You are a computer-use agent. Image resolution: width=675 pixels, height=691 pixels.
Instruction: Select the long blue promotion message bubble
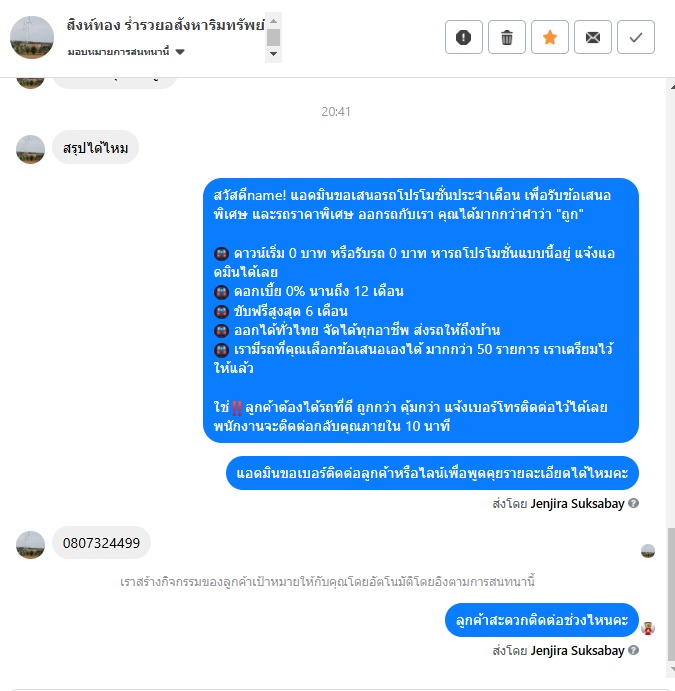tap(421, 310)
